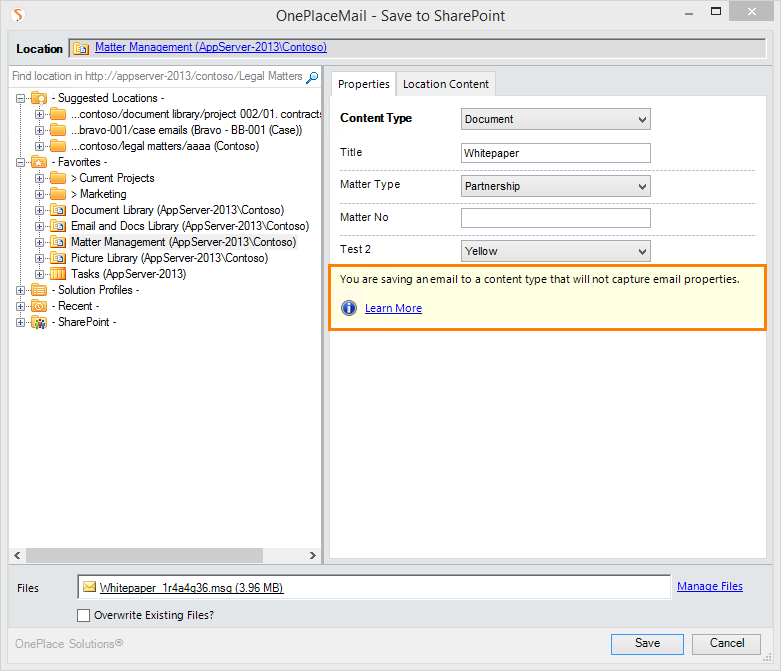Expand the Solution Profiles node
Image resolution: width=781 pixels, height=671 pixels.
point(20,290)
